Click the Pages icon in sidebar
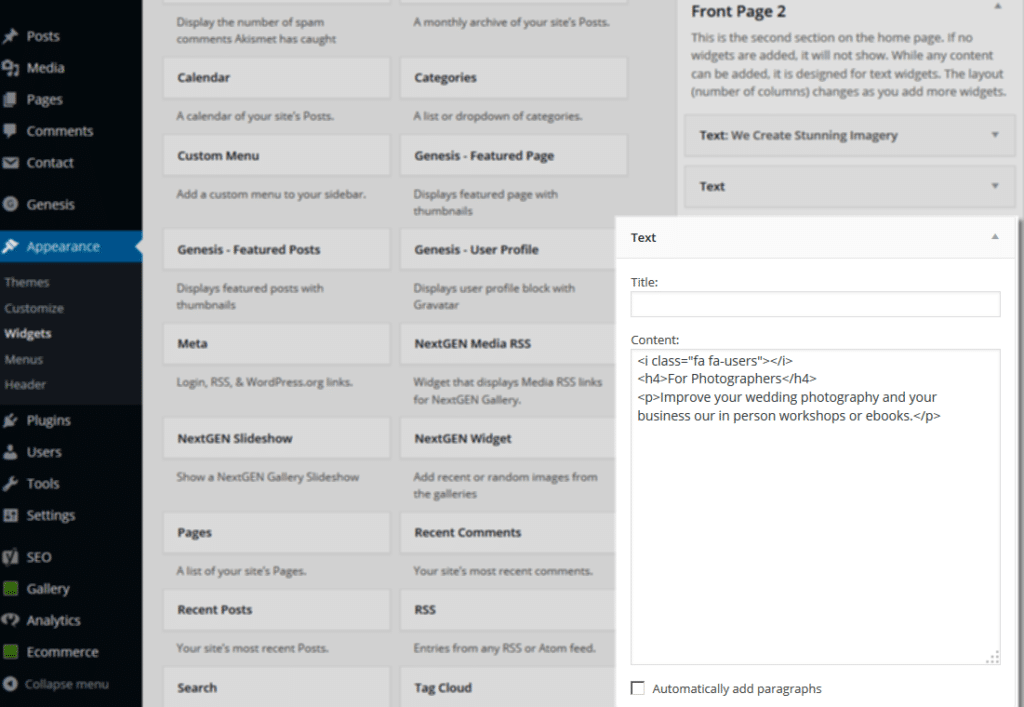Image resolution: width=1024 pixels, height=707 pixels. [10, 99]
